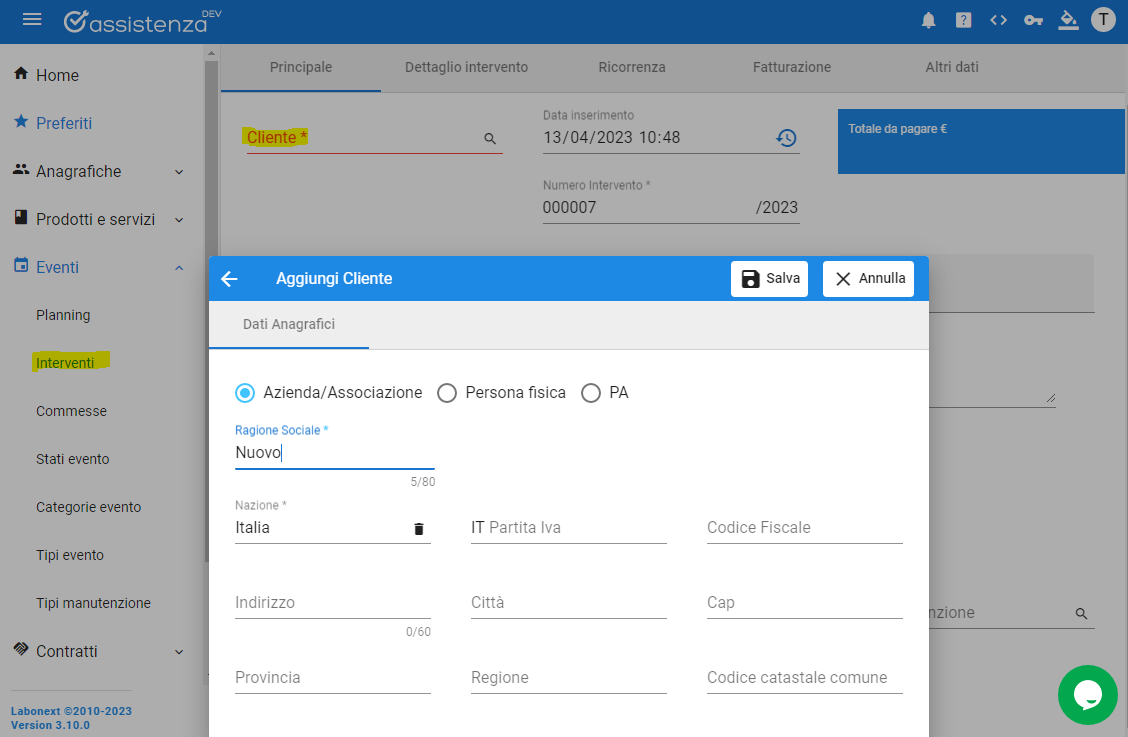Click the Preferiti star icon
The width and height of the screenshot is (1128, 737).
[x=21, y=122]
